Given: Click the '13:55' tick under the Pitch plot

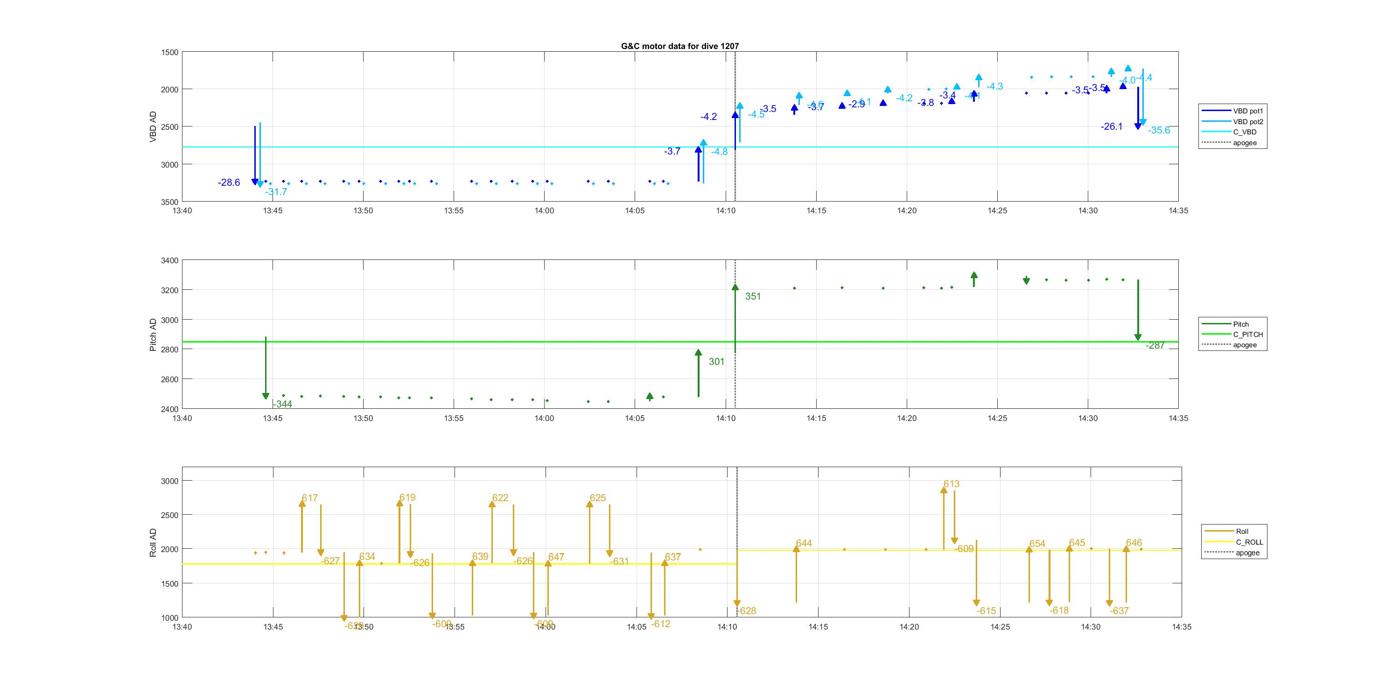Looking at the screenshot, I should point(454,418).
